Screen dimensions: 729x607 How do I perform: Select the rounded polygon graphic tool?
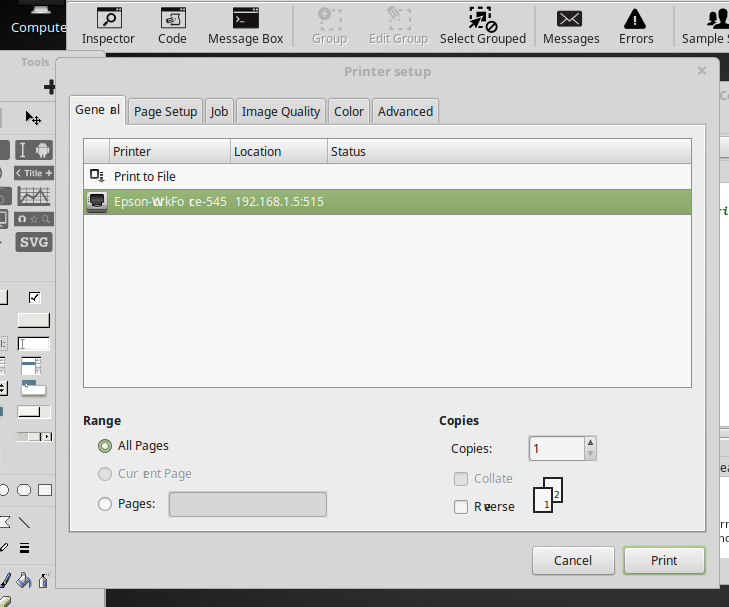[24, 490]
